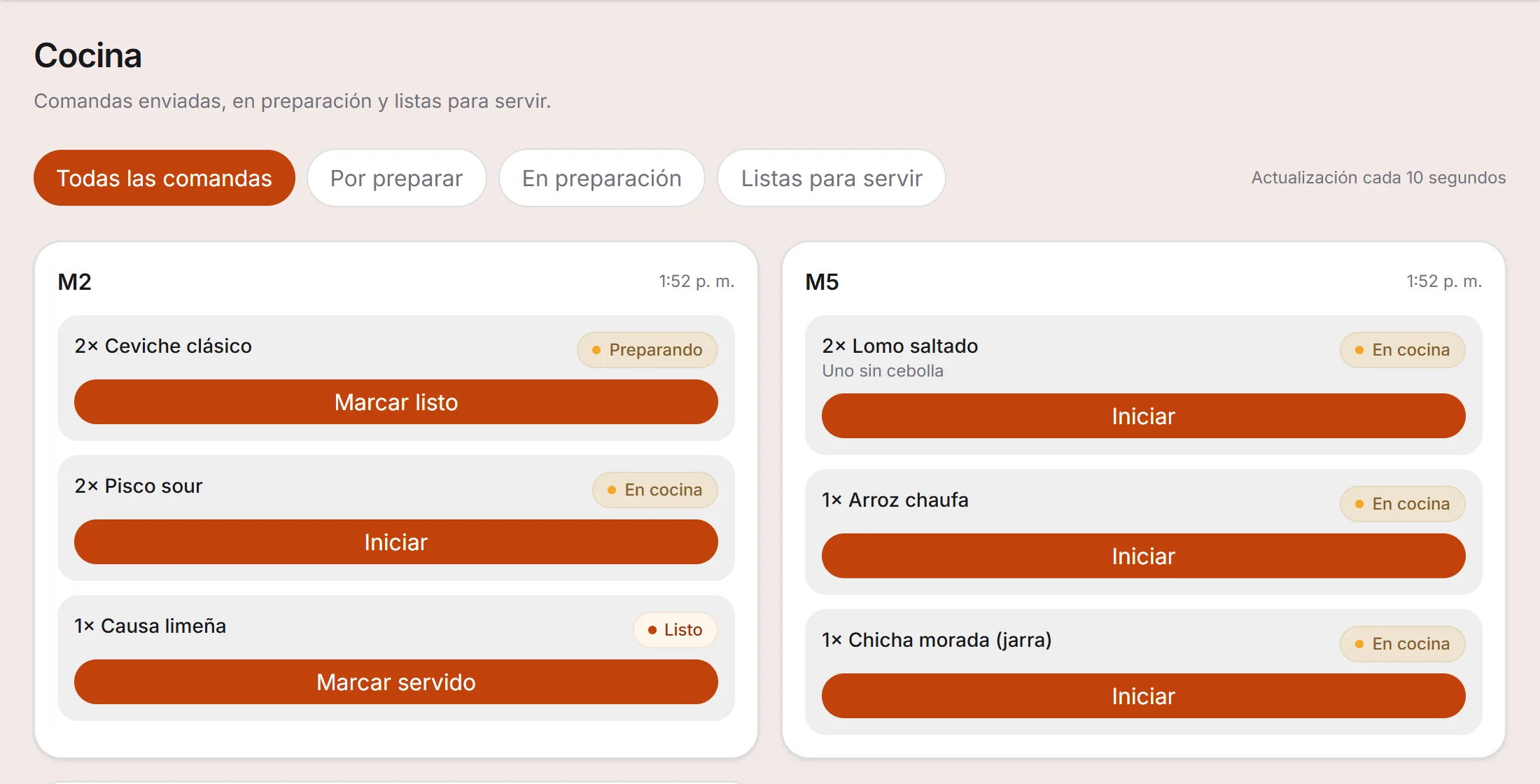Click Iniciar for Chicha morada (jarra)
Viewport: 1540px width, 784px height.
click(x=1143, y=696)
